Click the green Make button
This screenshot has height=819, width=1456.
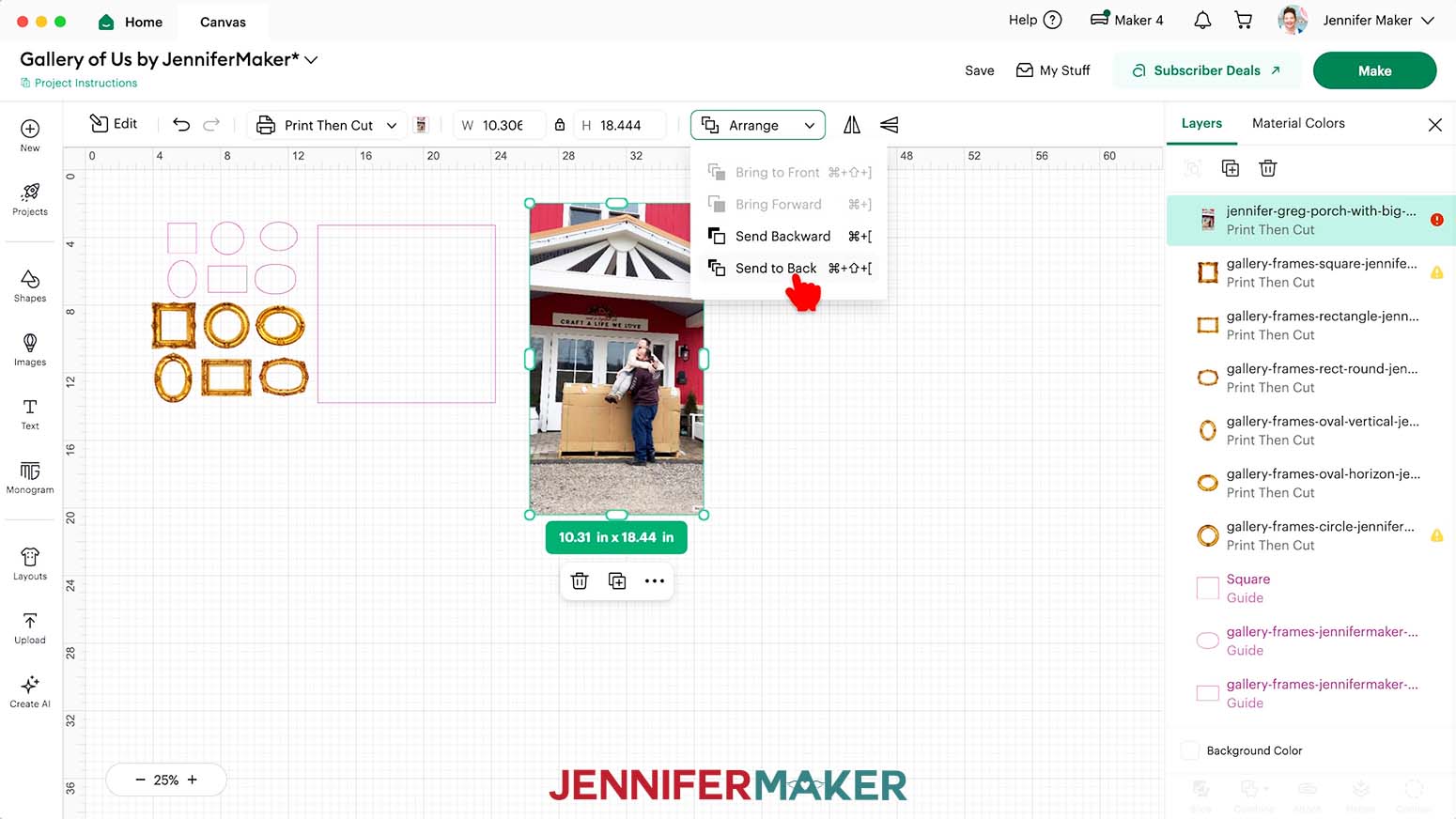tap(1374, 70)
